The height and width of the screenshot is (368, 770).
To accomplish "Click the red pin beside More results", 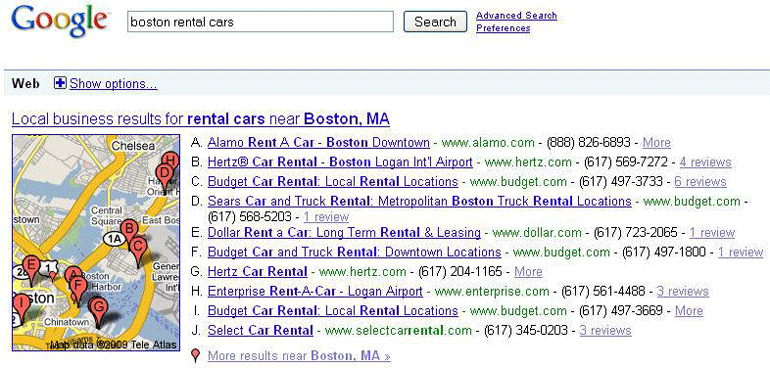I will point(195,355).
